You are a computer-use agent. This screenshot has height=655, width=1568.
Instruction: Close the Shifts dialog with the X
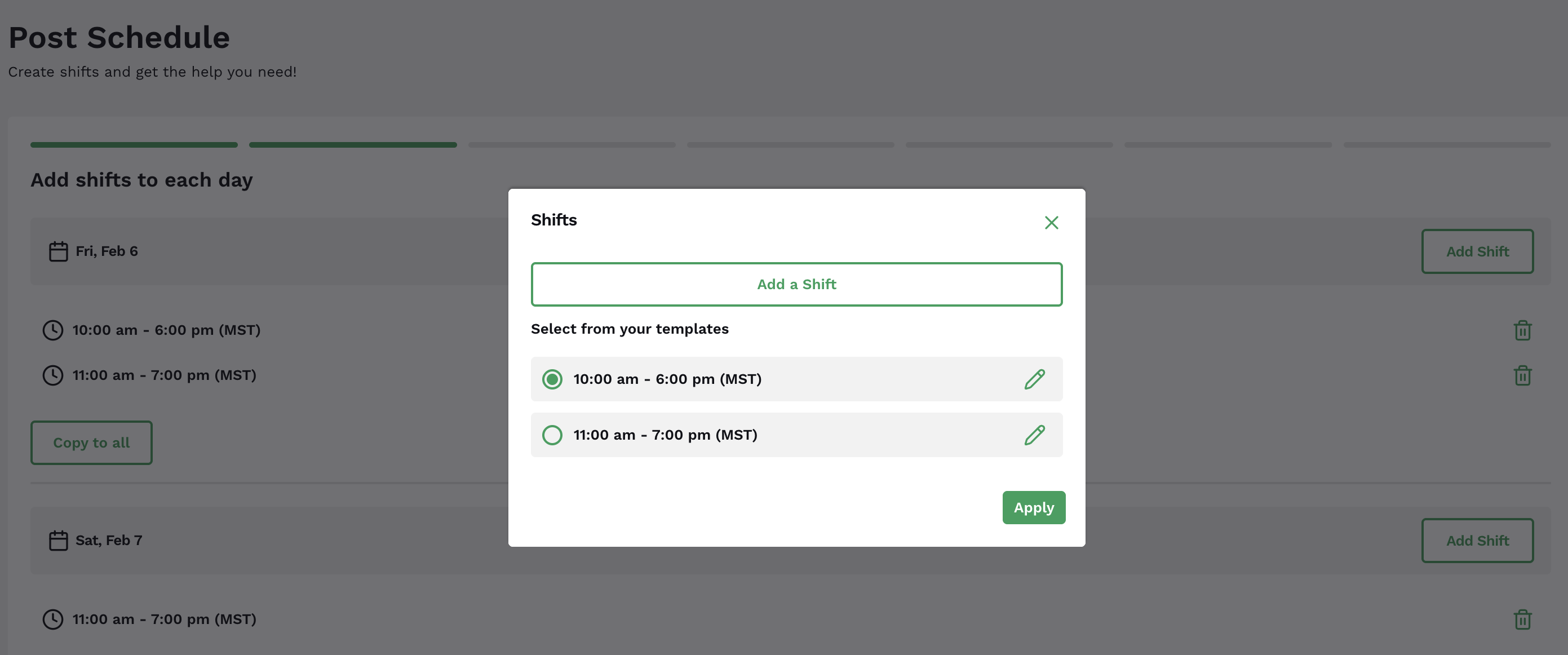[1051, 223]
